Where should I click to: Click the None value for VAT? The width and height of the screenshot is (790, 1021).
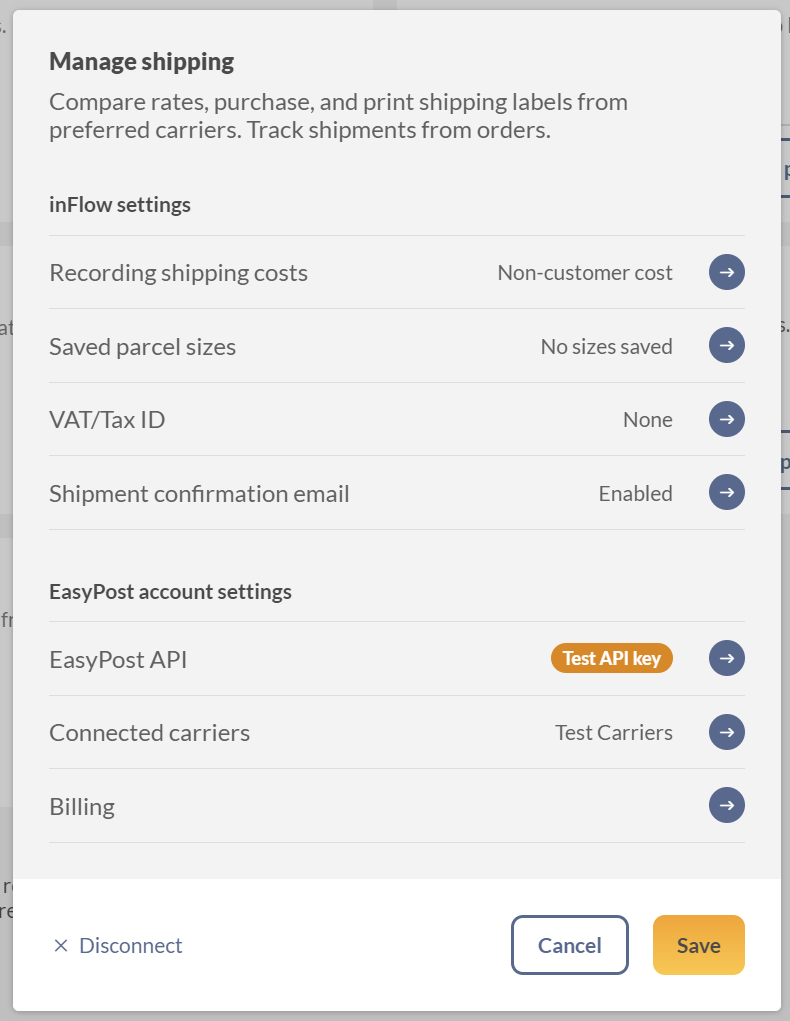point(647,420)
